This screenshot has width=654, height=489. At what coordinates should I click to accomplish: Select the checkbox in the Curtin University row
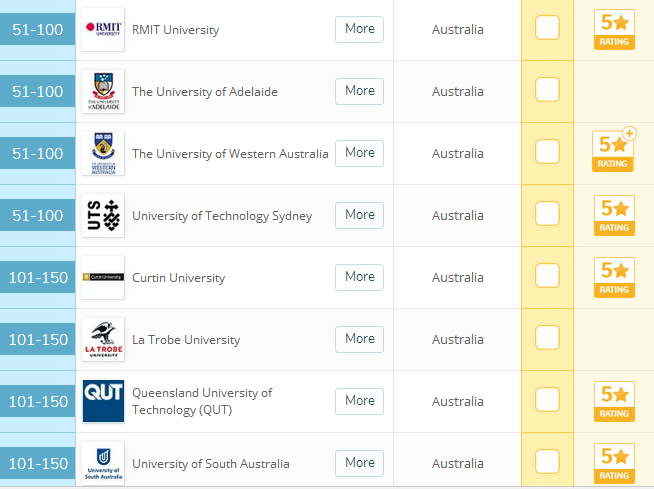[x=547, y=275]
